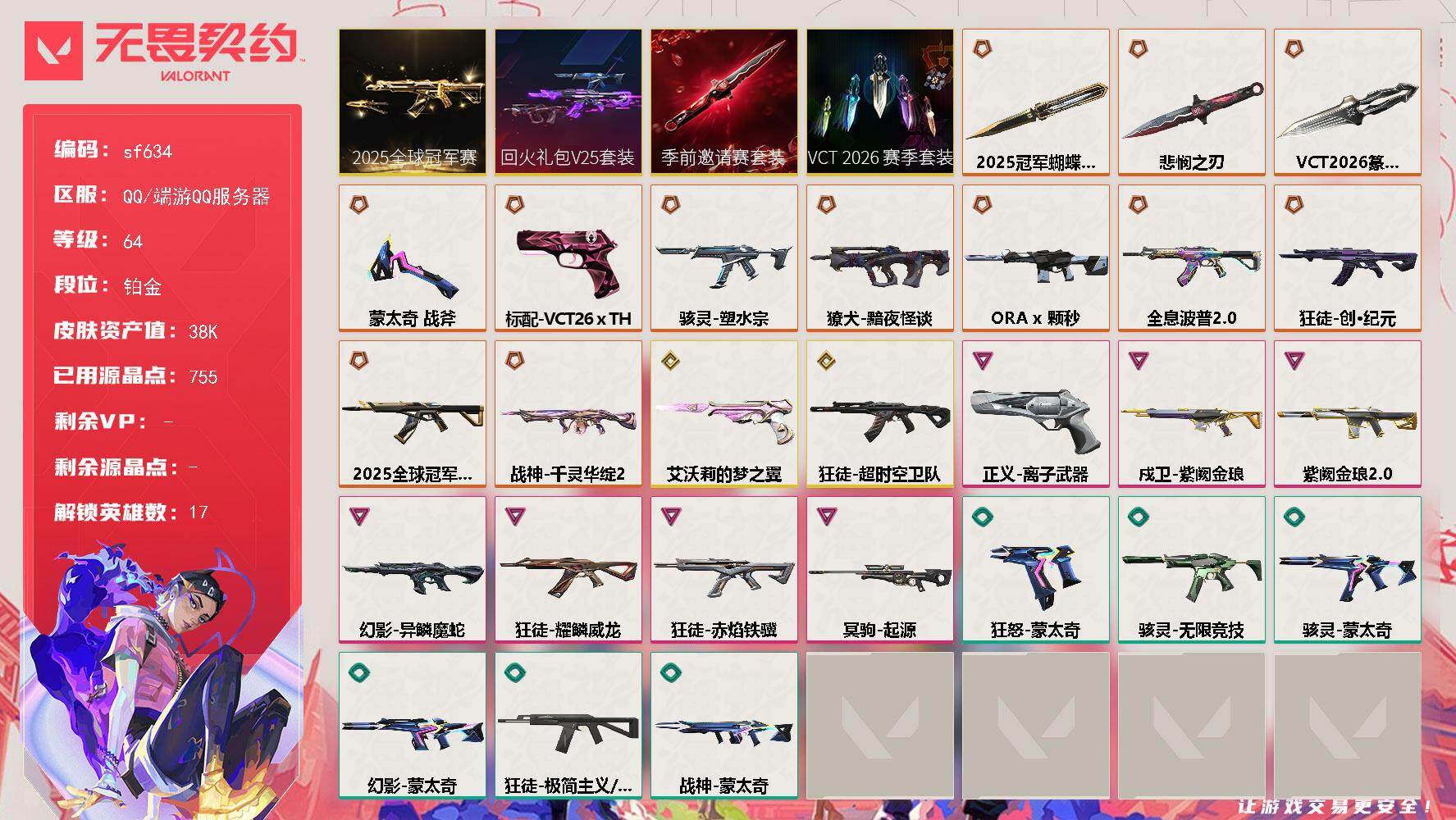Click the 正义-离子武器 revolver skin
The image size is (1456, 820).
(x=1036, y=414)
